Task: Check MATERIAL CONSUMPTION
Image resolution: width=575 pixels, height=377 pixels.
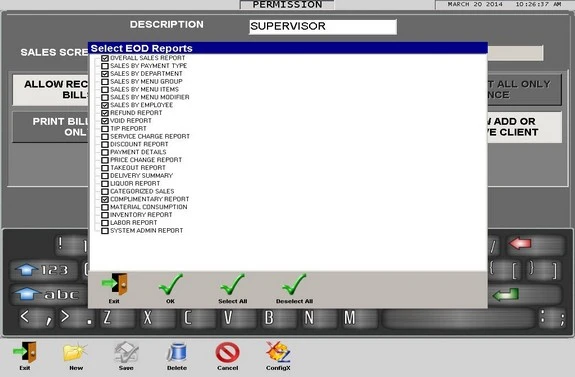Action: (105, 207)
